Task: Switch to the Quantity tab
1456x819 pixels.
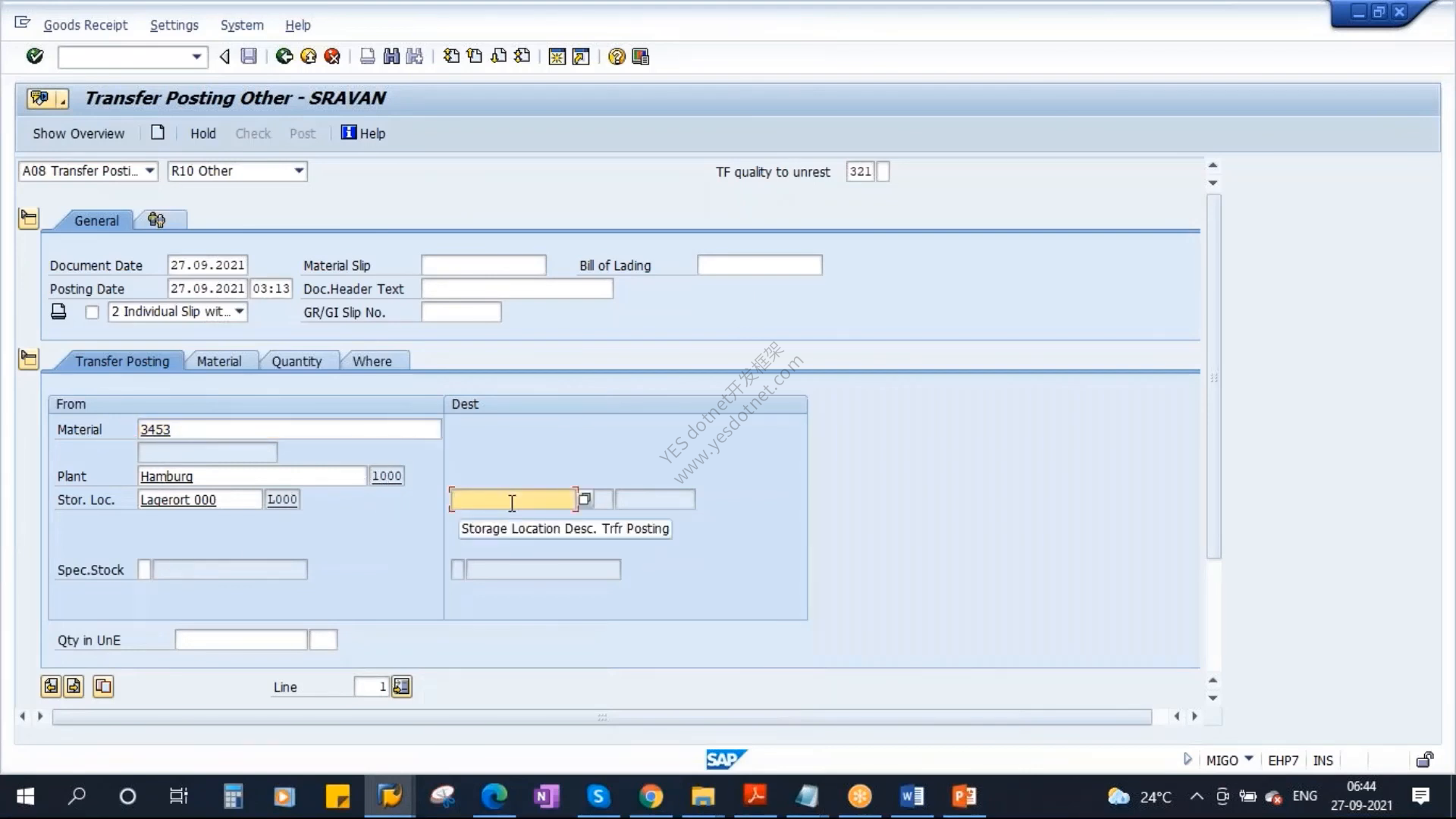Action: click(x=297, y=361)
